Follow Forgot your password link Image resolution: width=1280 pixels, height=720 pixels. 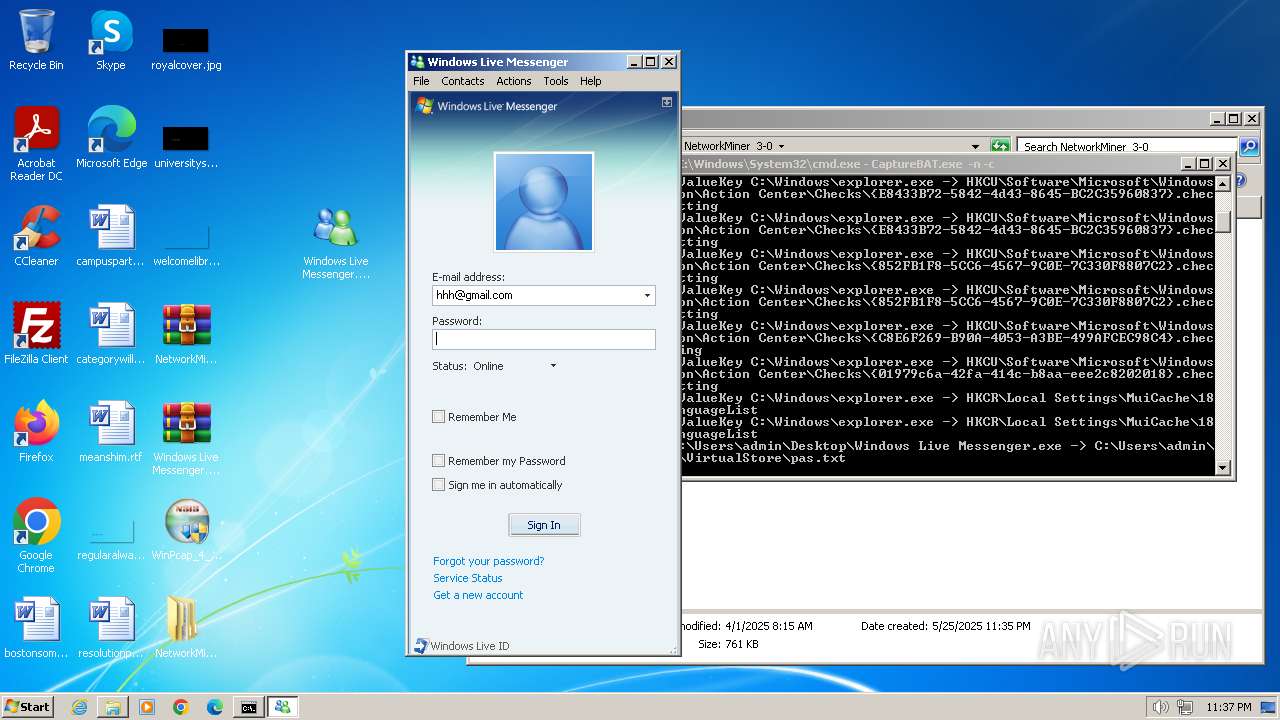pyautogui.click(x=489, y=561)
